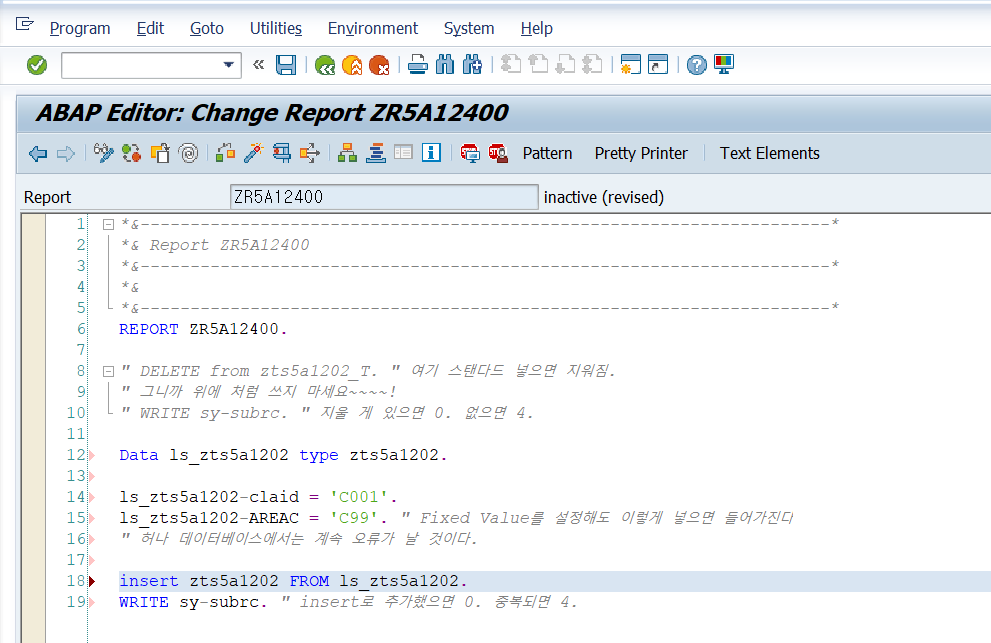Image resolution: width=991 pixels, height=643 pixels.
Task: Open the Edit menu
Action: coord(150,28)
